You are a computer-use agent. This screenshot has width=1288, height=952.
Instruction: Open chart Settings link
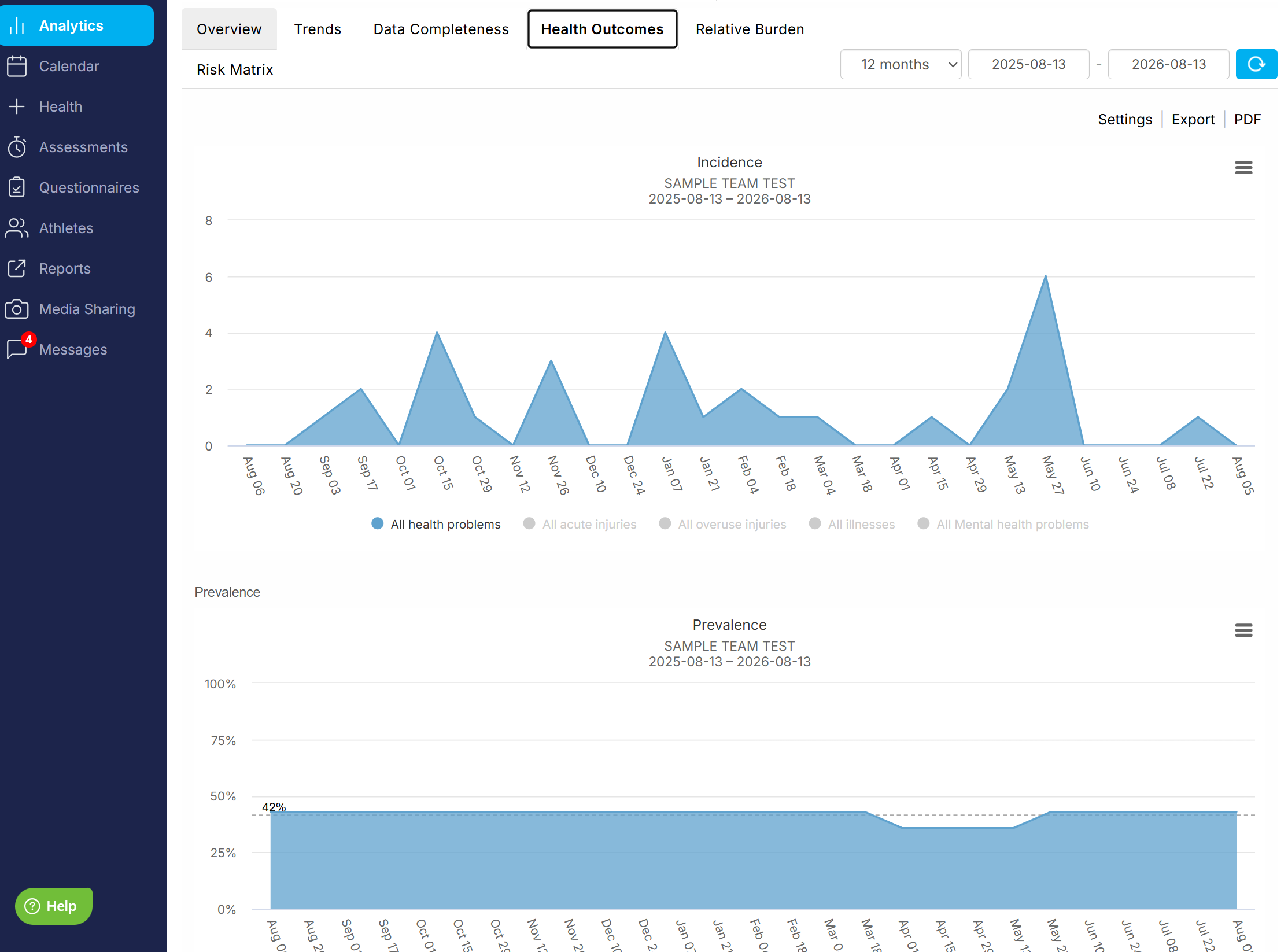click(1125, 119)
